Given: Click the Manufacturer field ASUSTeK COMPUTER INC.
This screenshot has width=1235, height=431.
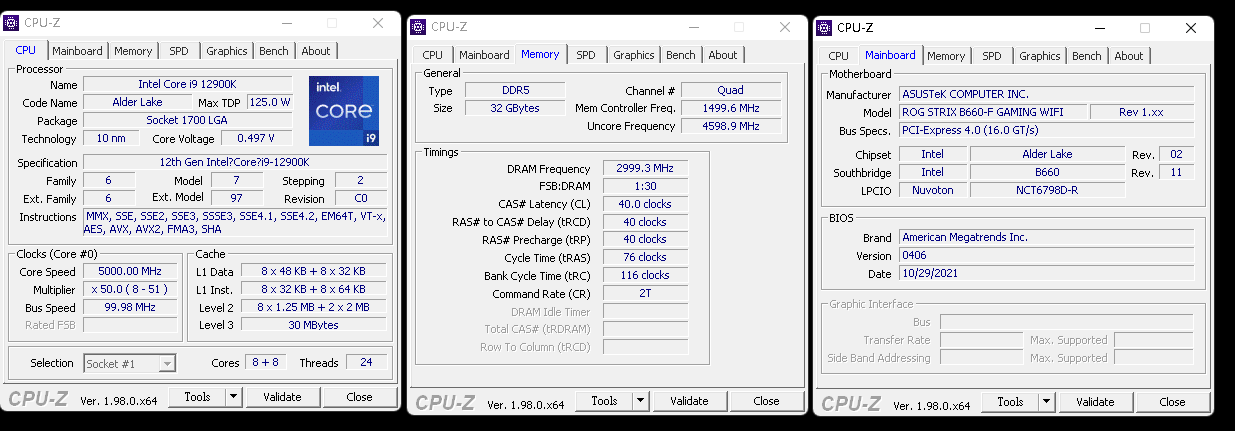Looking at the screenshot, I should pyautogui.click(x=1046, y=95).
